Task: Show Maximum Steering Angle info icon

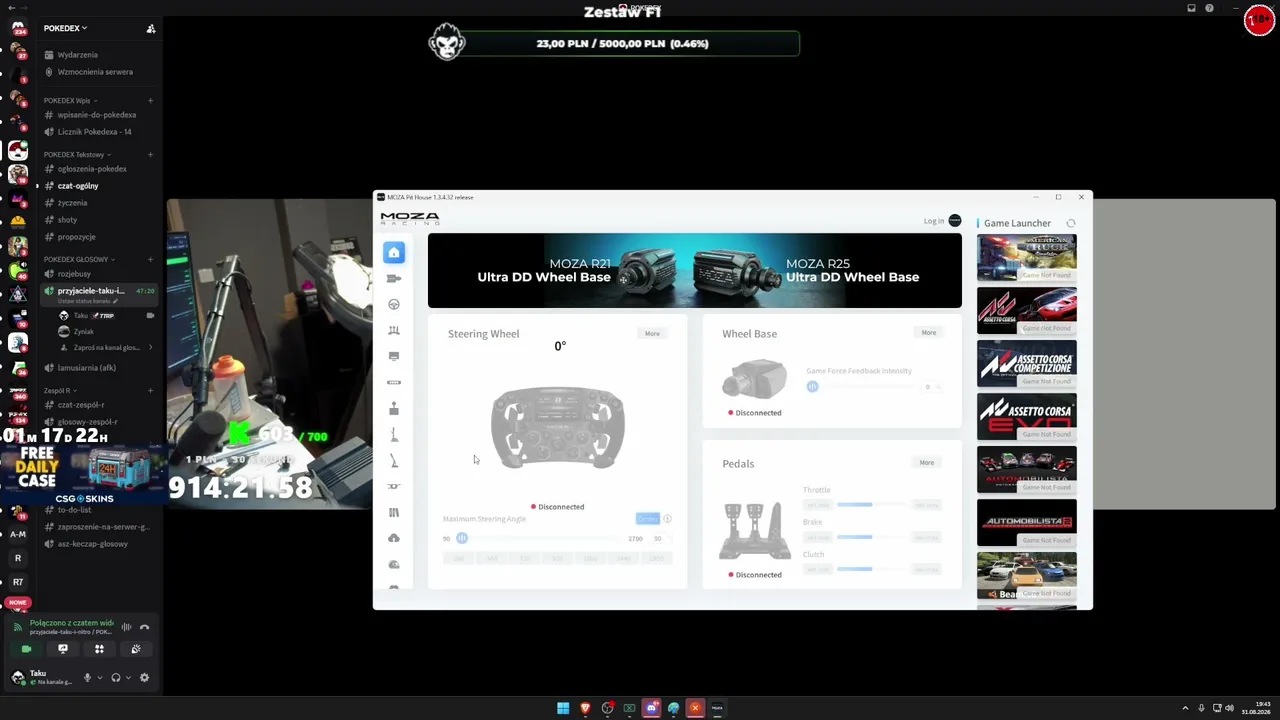Action: 667,519
